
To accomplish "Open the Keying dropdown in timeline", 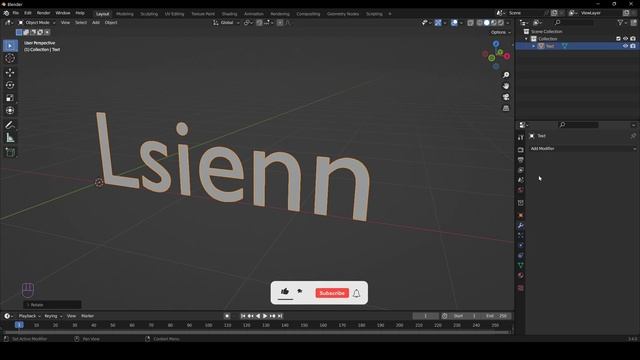I will click(x=53, y=316).
